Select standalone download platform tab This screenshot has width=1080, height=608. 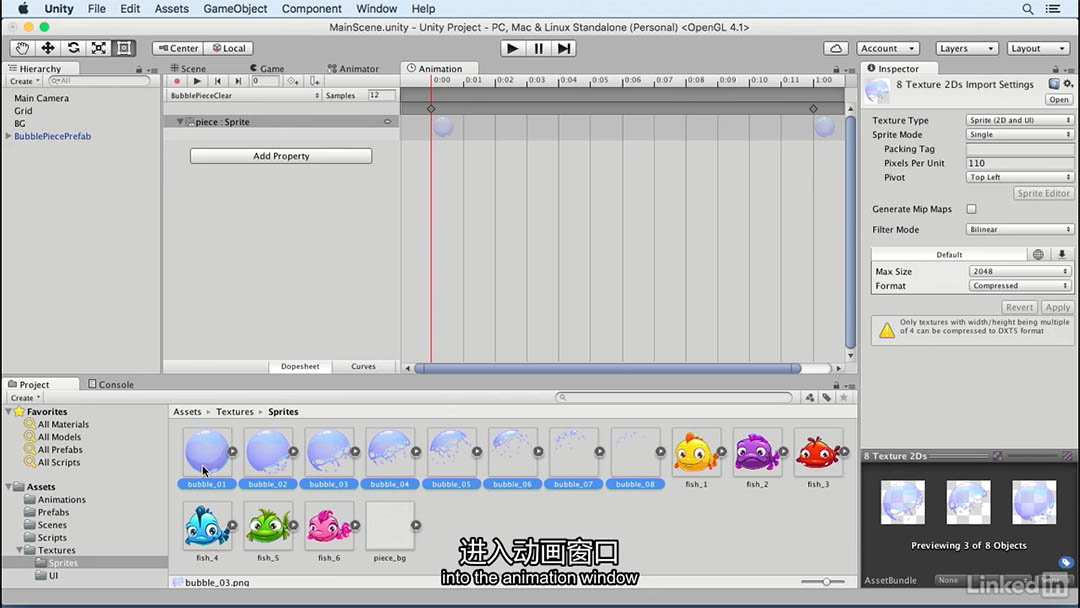pyautogui.click(x=1061, y=254)
